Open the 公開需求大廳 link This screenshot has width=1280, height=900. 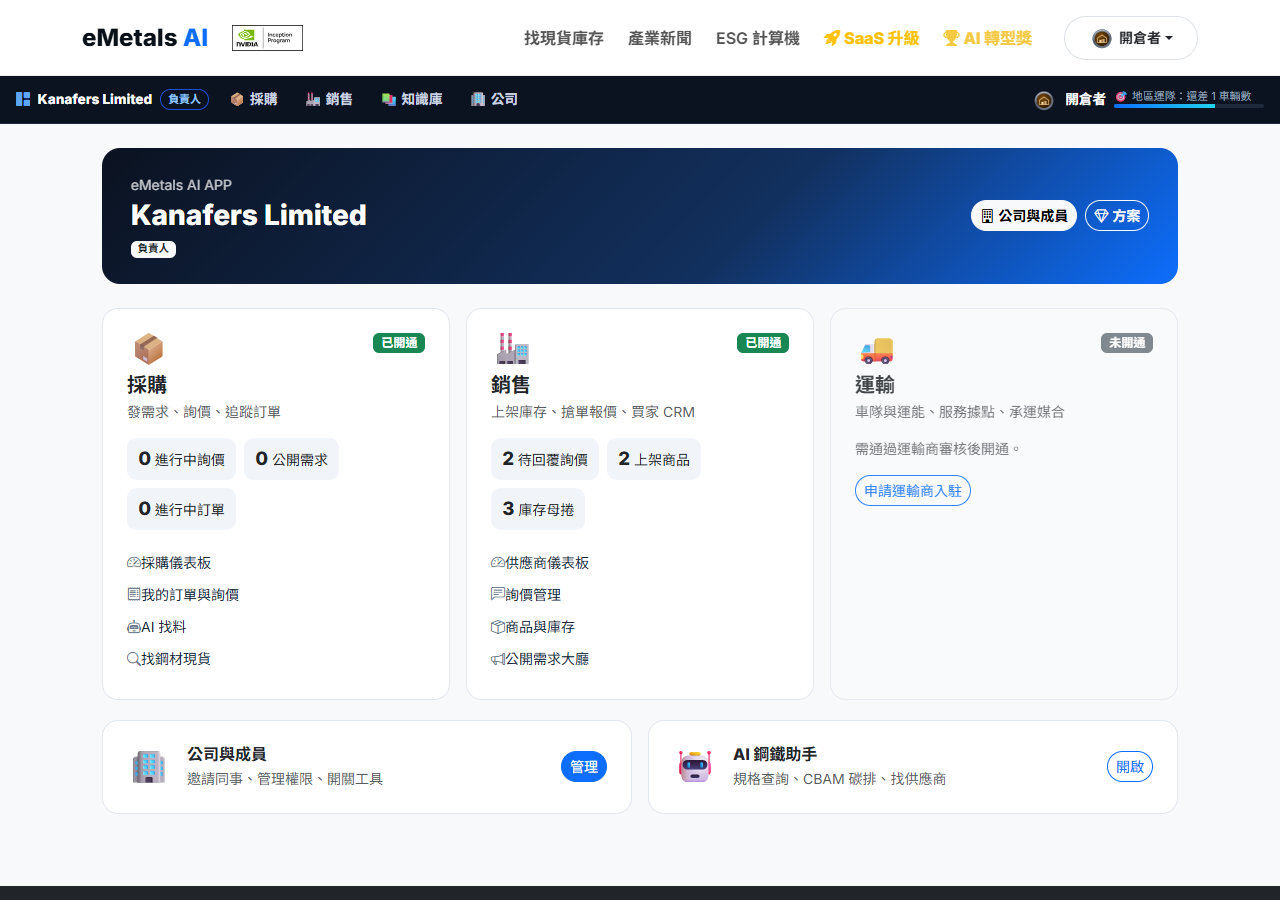[x=540, y=659]
